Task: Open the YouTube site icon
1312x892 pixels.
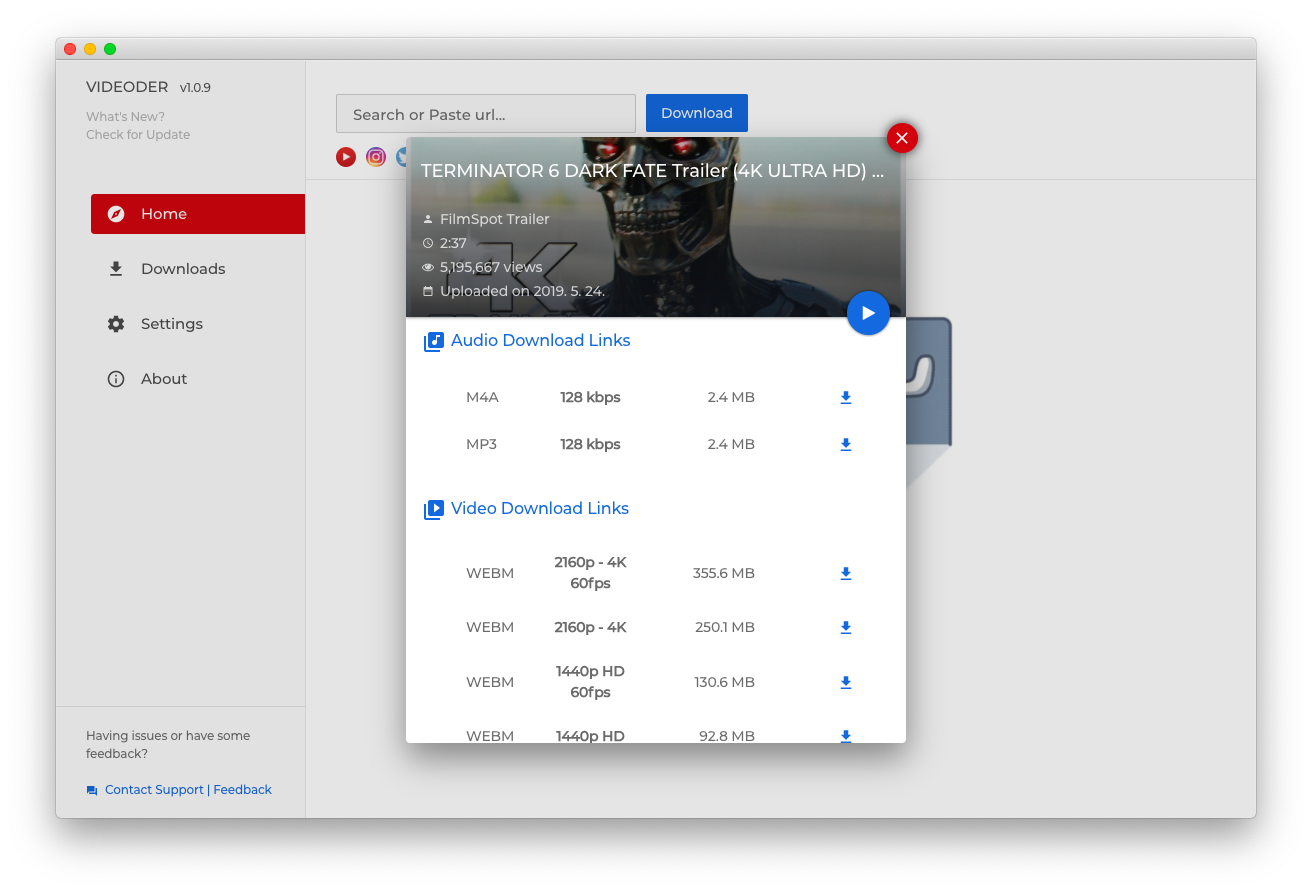Action: (346, 157)
